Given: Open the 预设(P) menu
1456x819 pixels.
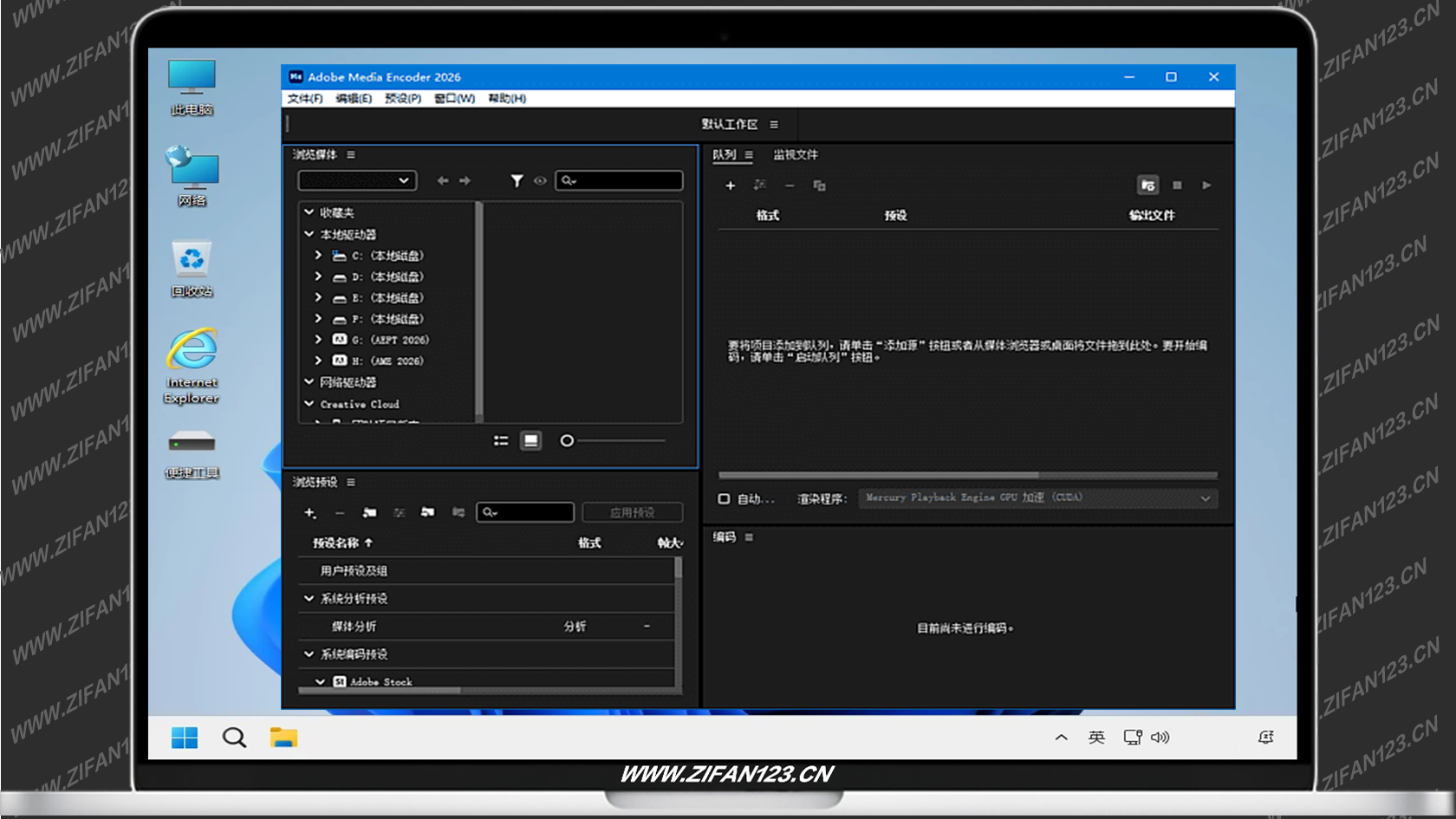Looking at the screenshot, I should coord(403,98).
